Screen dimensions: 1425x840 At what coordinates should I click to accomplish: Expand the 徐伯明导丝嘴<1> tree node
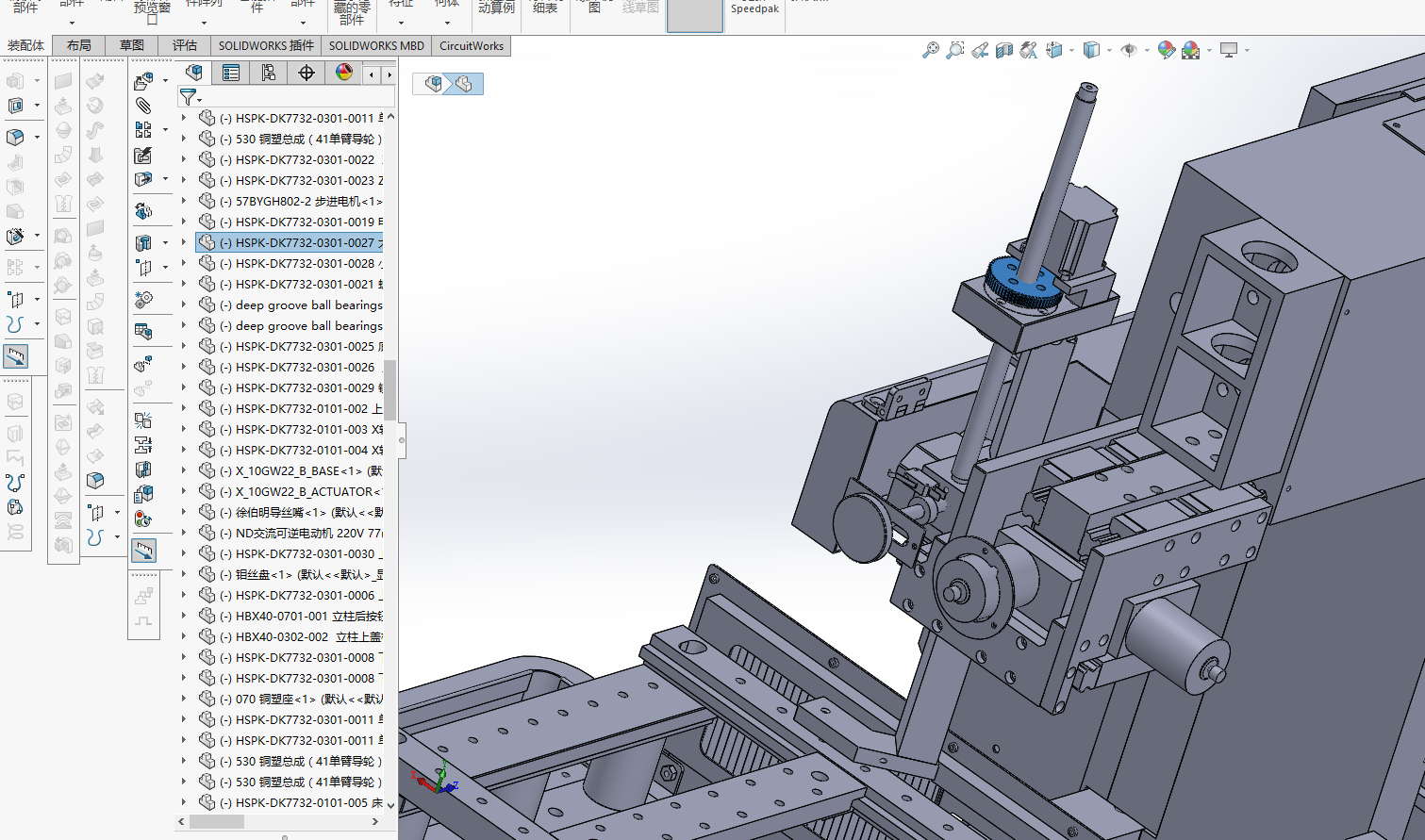(x=184, y=512)
